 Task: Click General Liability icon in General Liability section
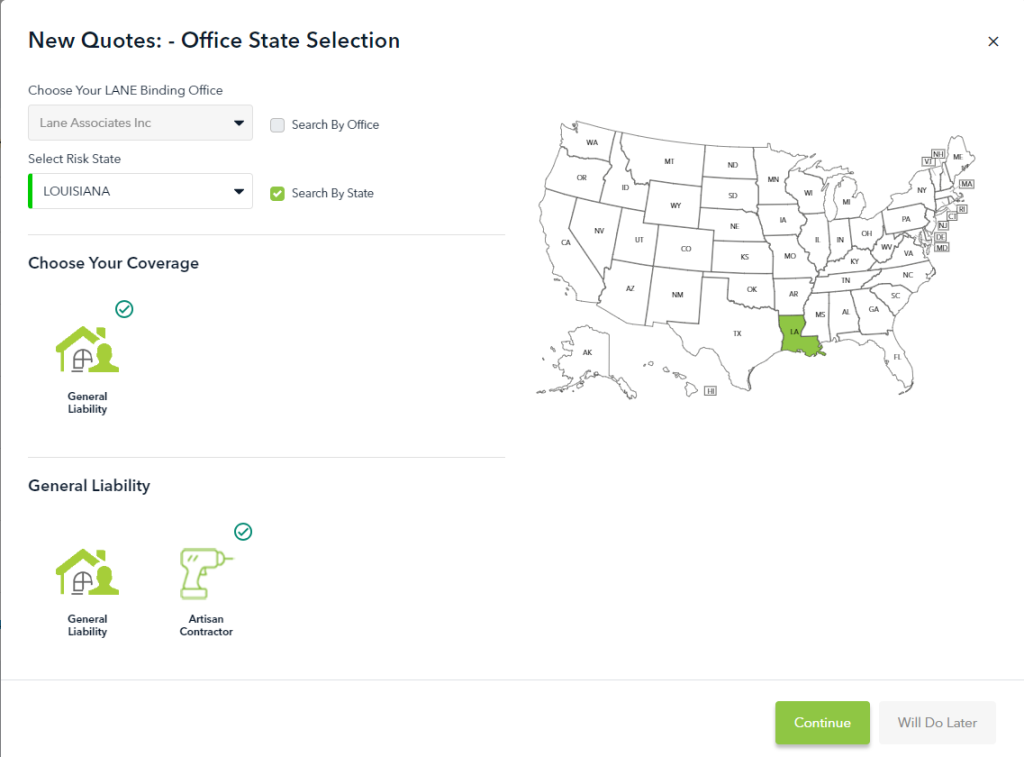(87, 573)
